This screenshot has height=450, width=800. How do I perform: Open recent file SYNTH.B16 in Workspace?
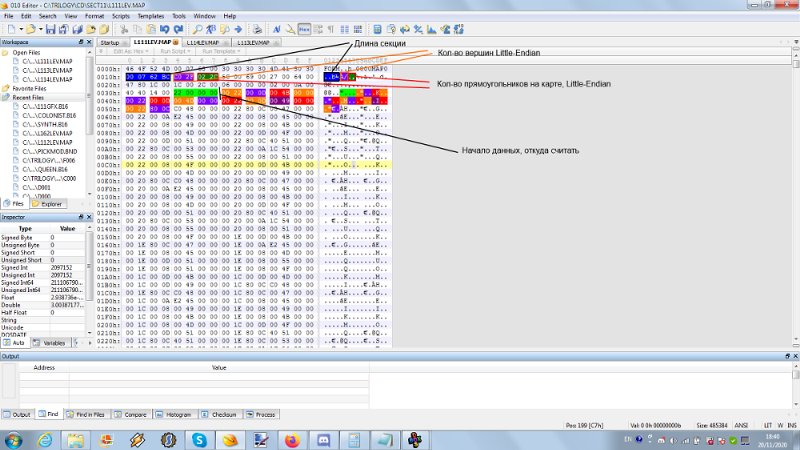tap(45, 124)
